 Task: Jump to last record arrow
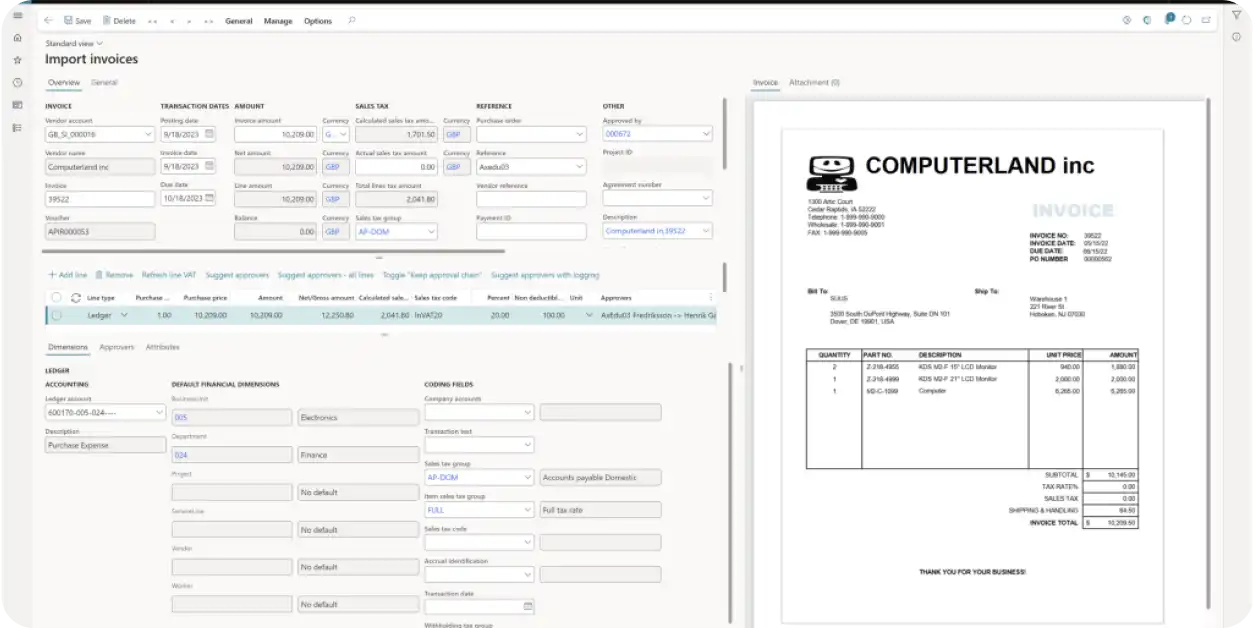pyautogui.click(x=208, y=20)
